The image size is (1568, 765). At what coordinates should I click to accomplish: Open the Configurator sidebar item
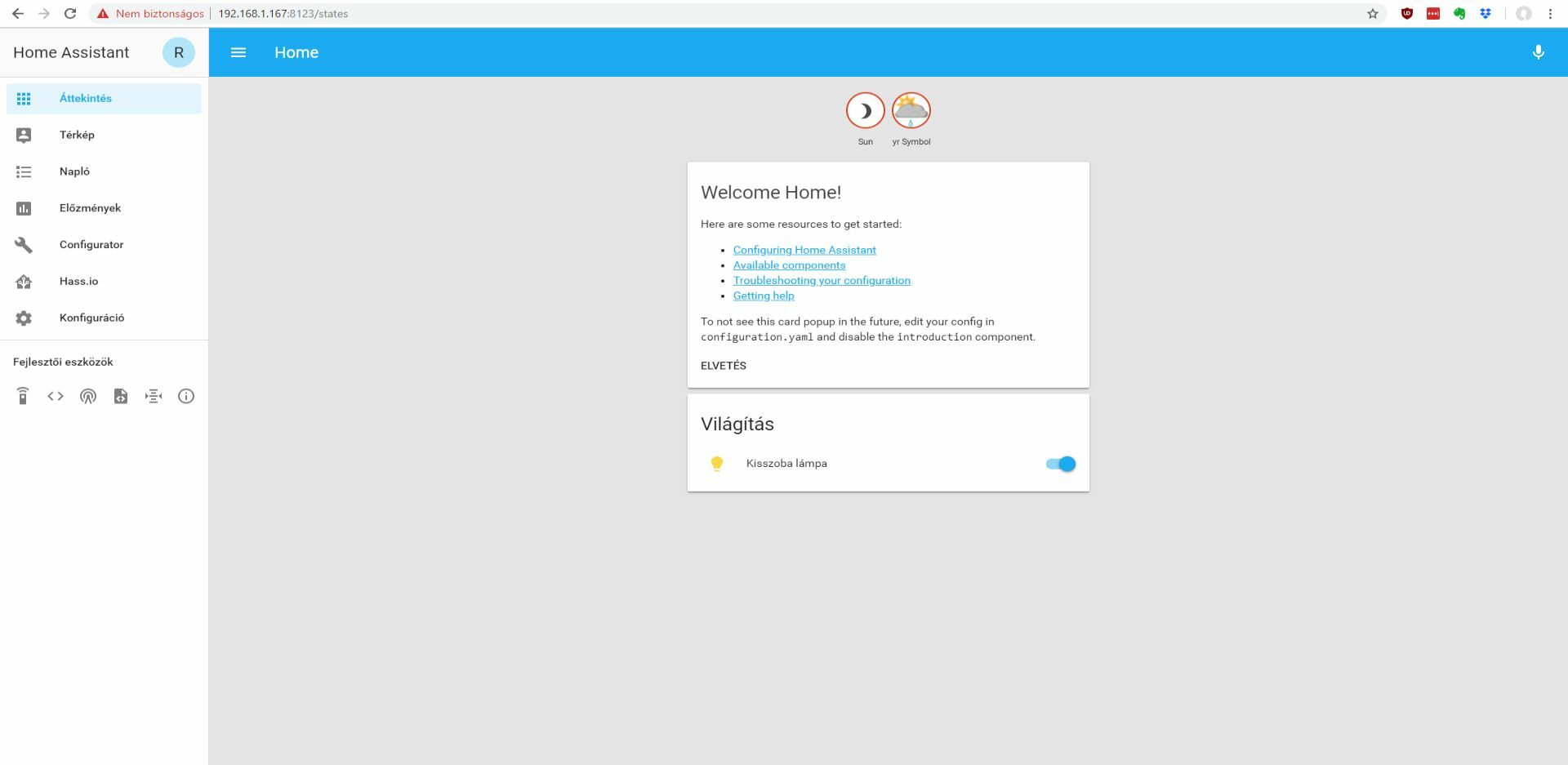pos(104,245)
